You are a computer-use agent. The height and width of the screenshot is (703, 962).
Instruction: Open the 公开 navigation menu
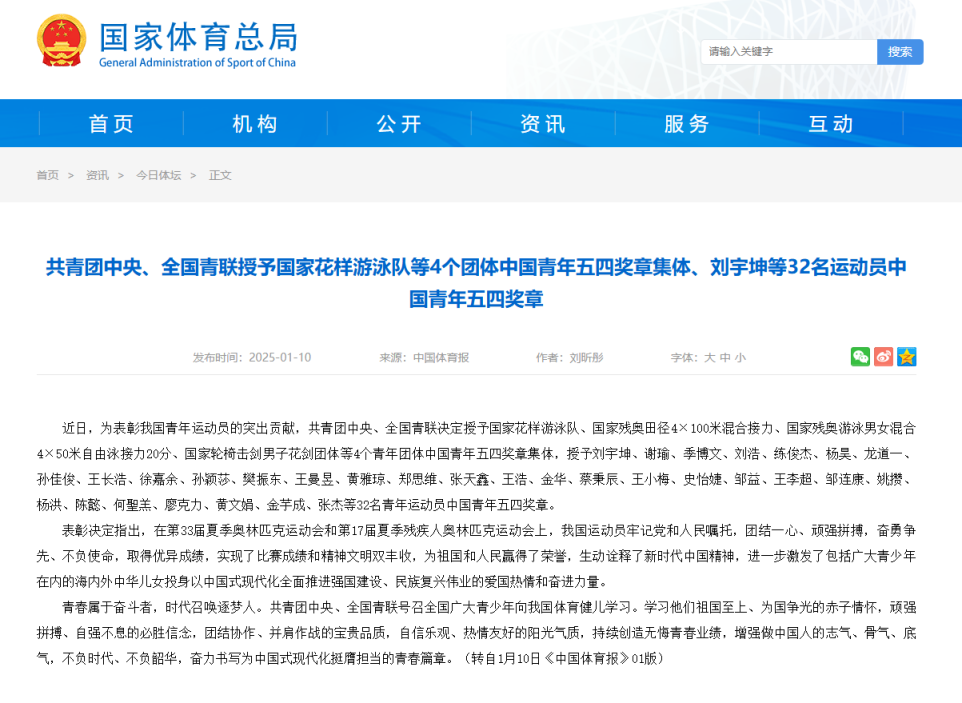pos(399,123)
